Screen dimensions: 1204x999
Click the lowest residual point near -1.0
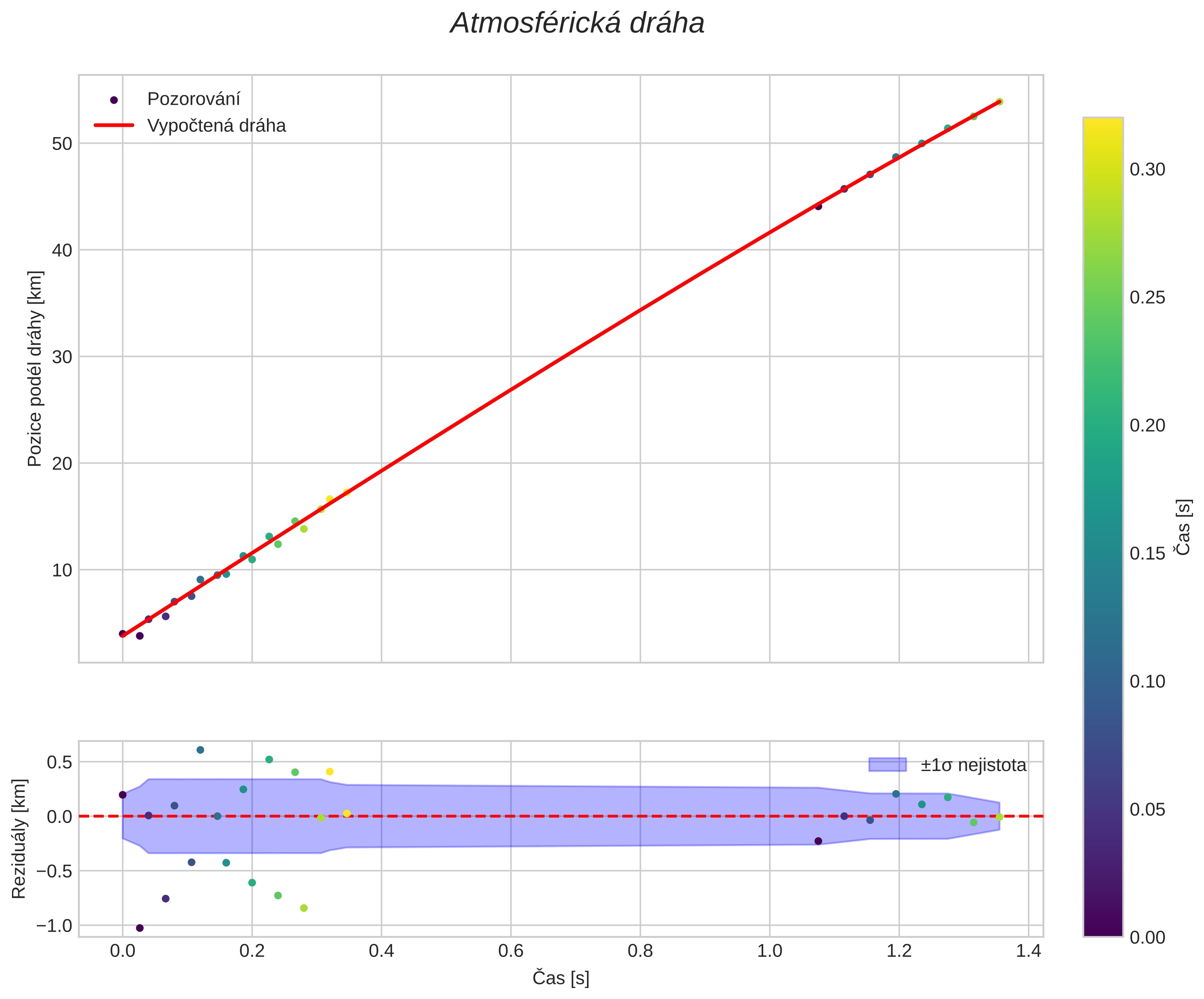(139, 928)
